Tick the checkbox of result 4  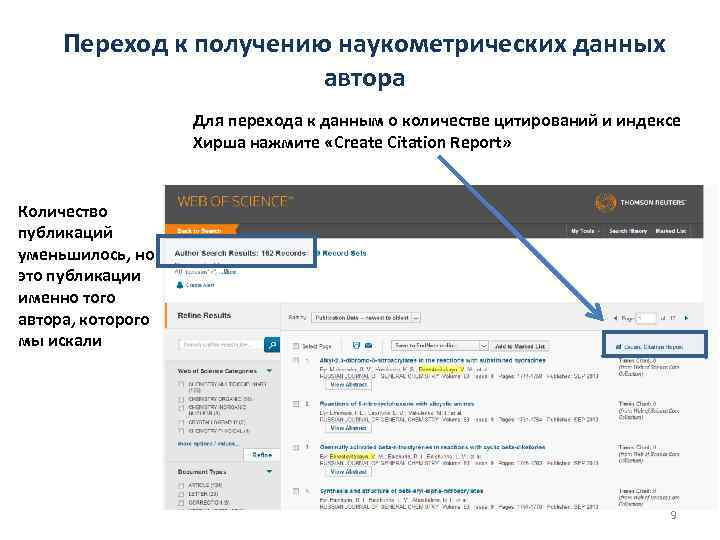click(296, 491)
